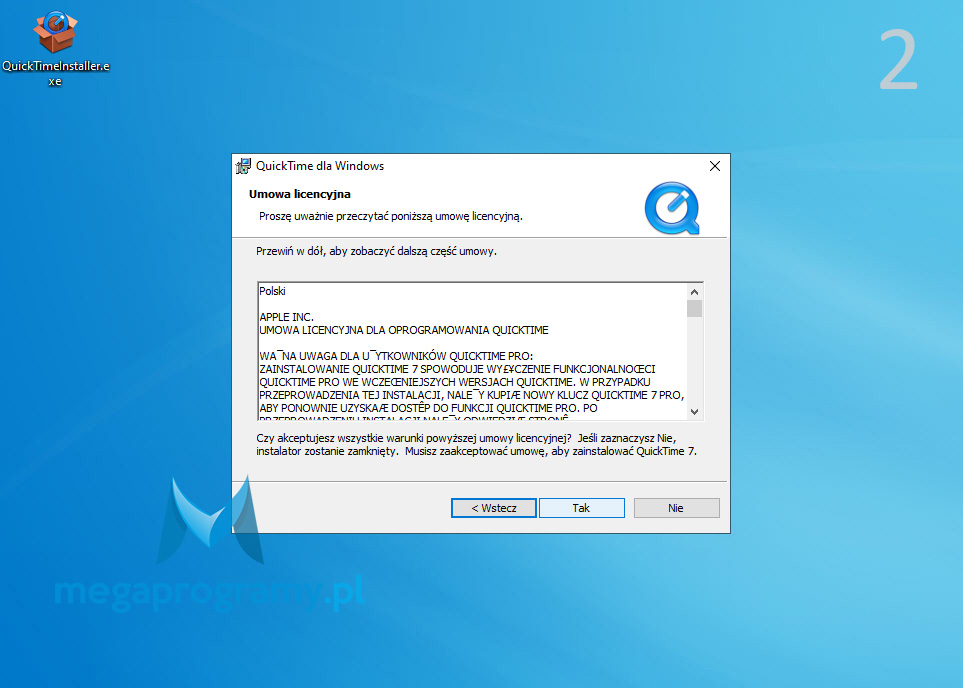Click the installer icon in the dialog title bar
This screenshot has width=963, height=688.
point(244,166)
